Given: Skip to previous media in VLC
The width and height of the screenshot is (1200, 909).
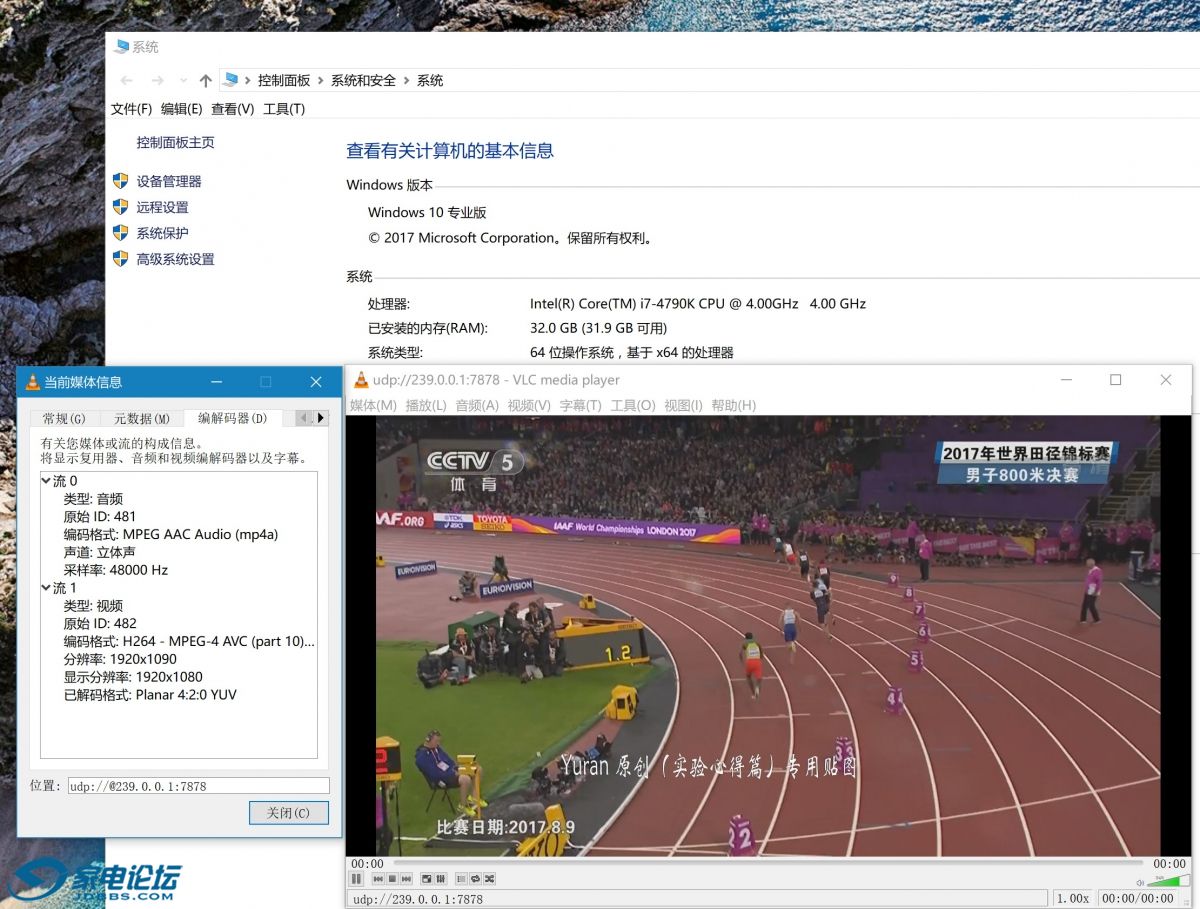Looking at the screenshot, I should pyautogui.click(x=378, y=879).
